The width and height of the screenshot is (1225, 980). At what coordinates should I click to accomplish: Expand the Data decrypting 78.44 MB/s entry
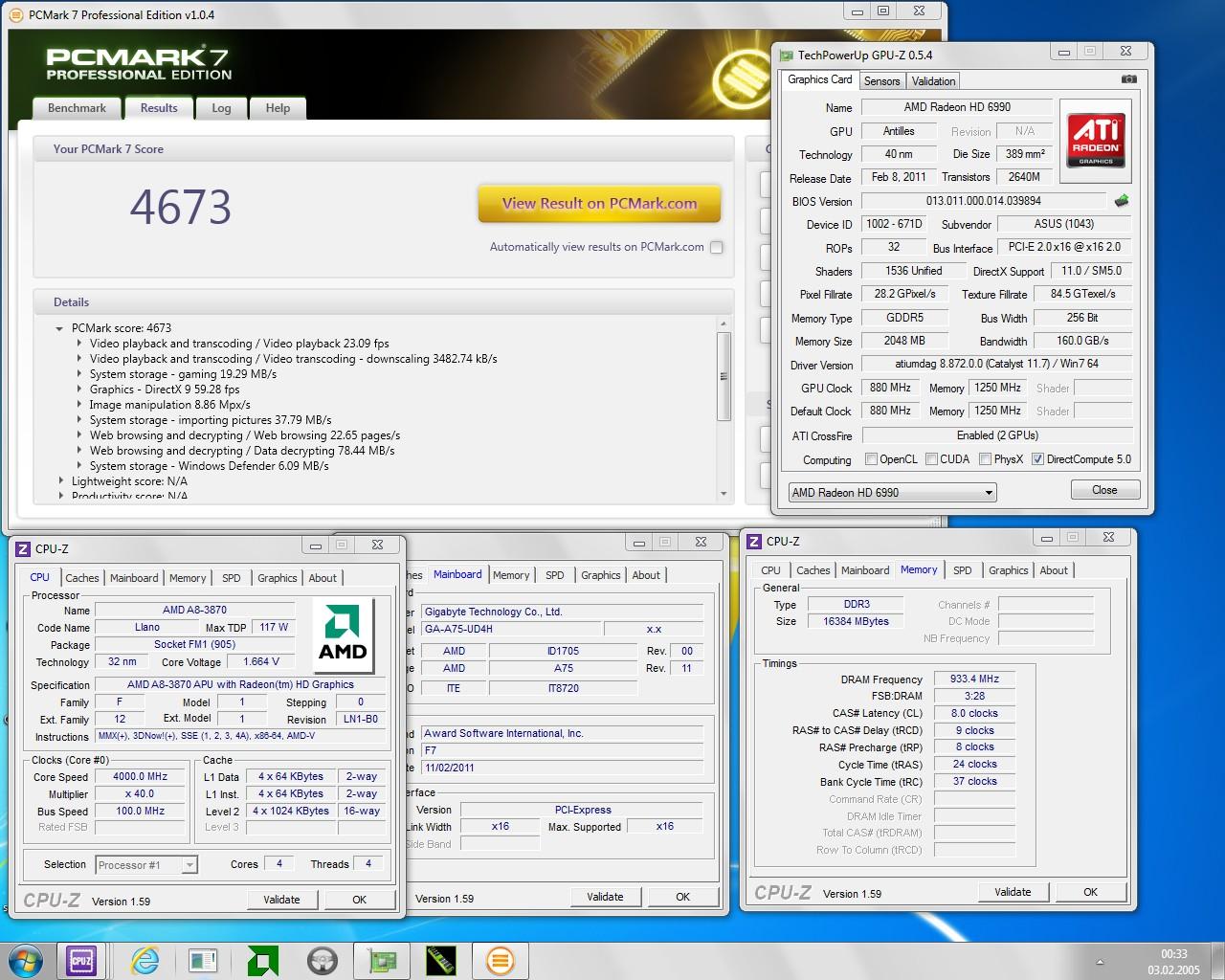click(x=78, y=451)
